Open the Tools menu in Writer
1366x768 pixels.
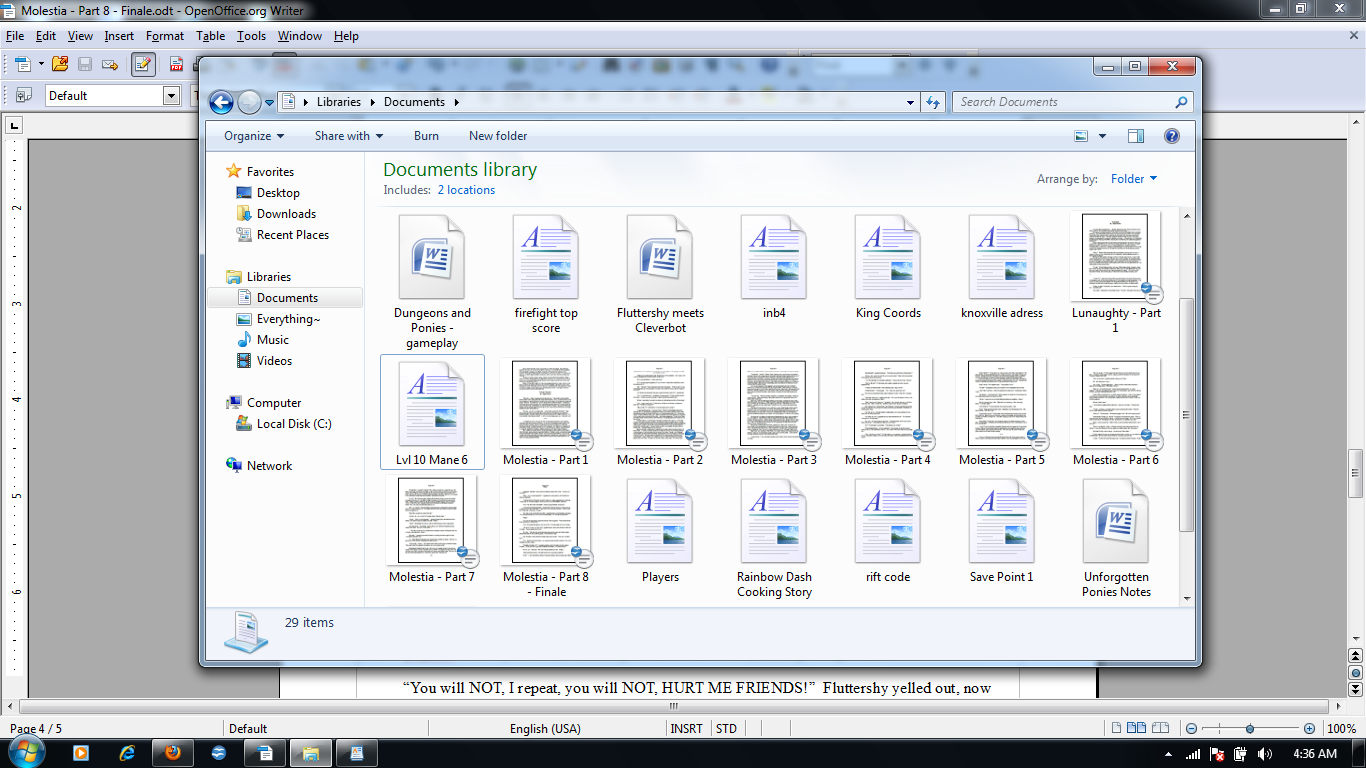coord(251,36)
